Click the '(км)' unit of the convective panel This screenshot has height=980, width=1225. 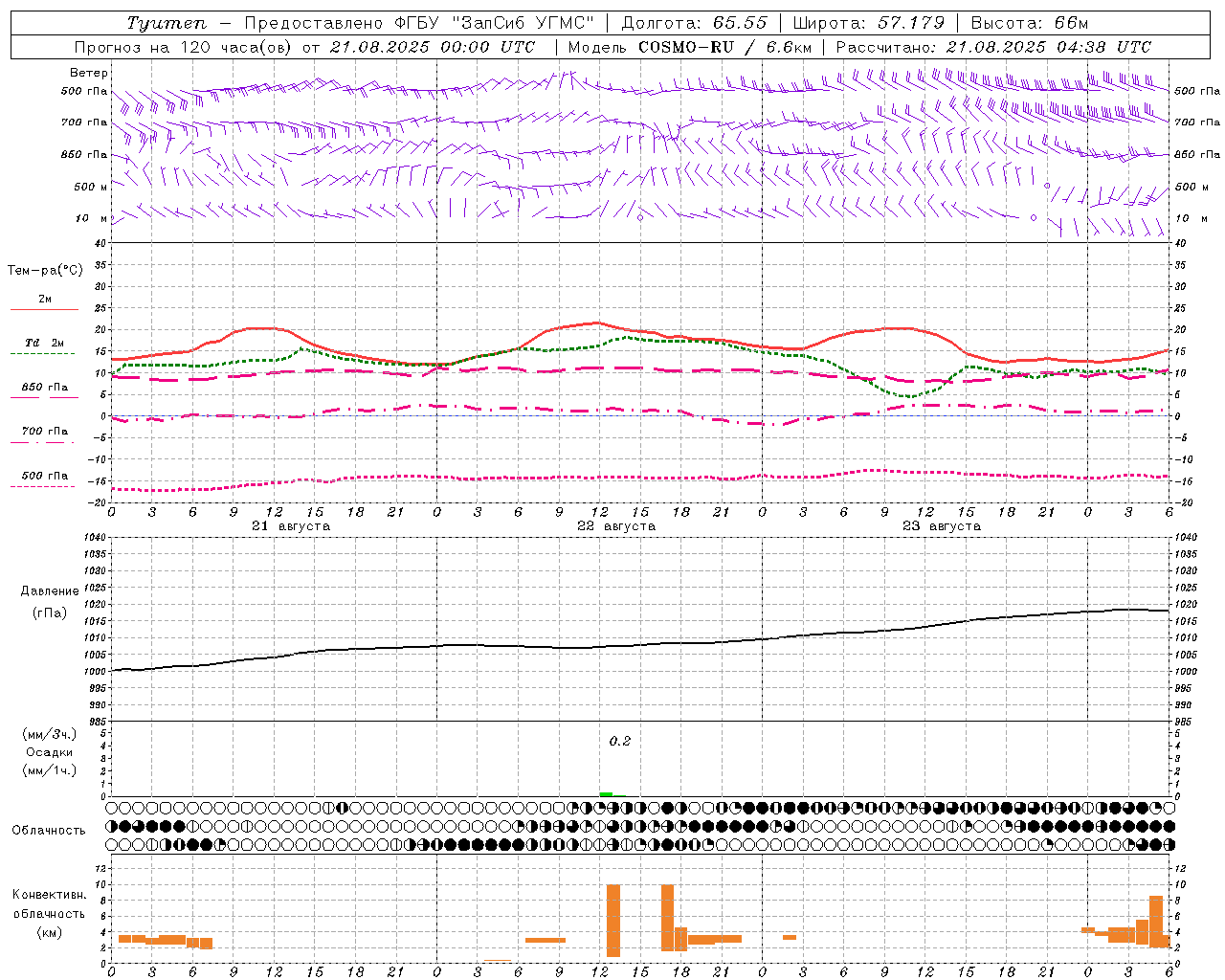click(50, 932)
